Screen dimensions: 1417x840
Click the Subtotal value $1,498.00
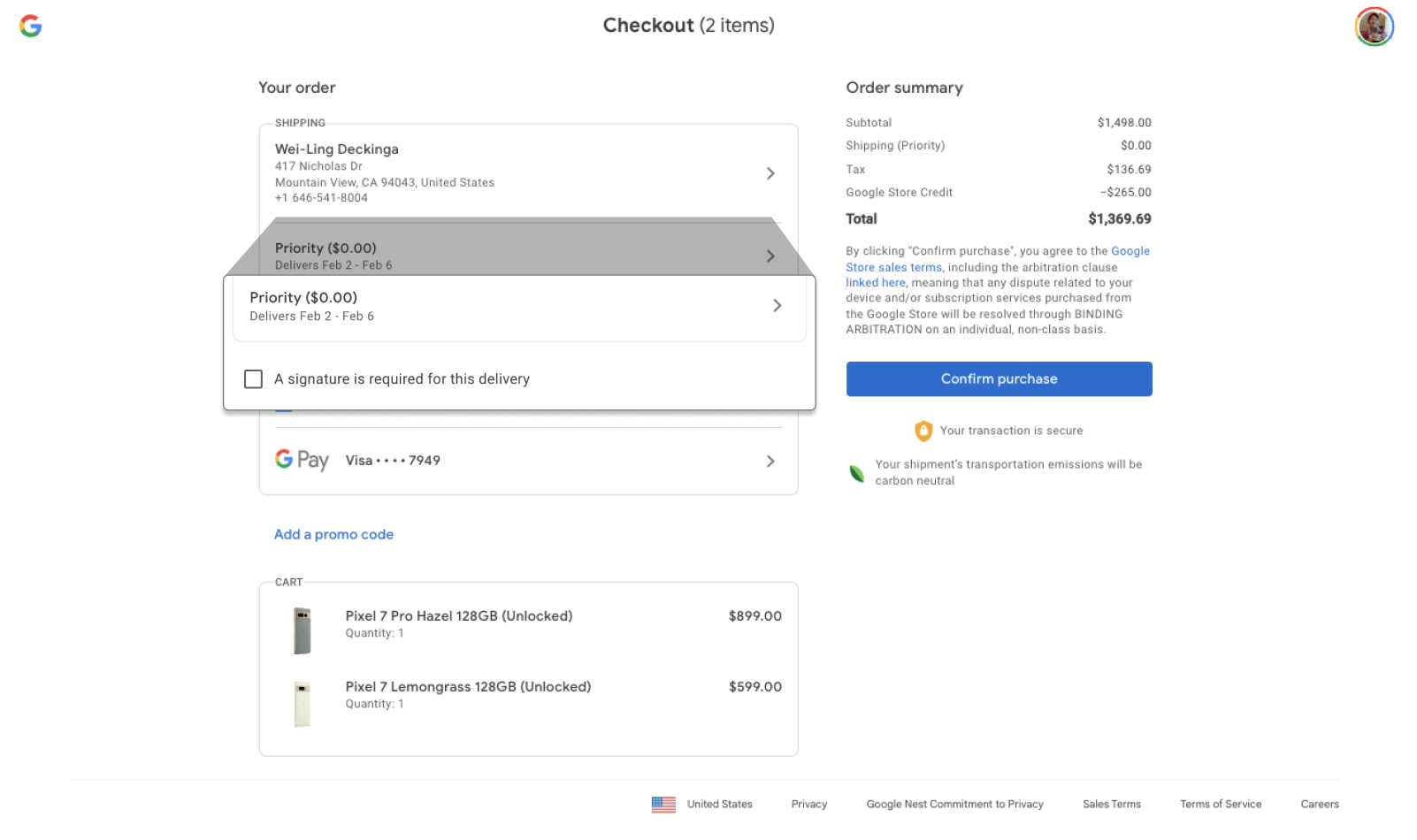coord(1124,123)
